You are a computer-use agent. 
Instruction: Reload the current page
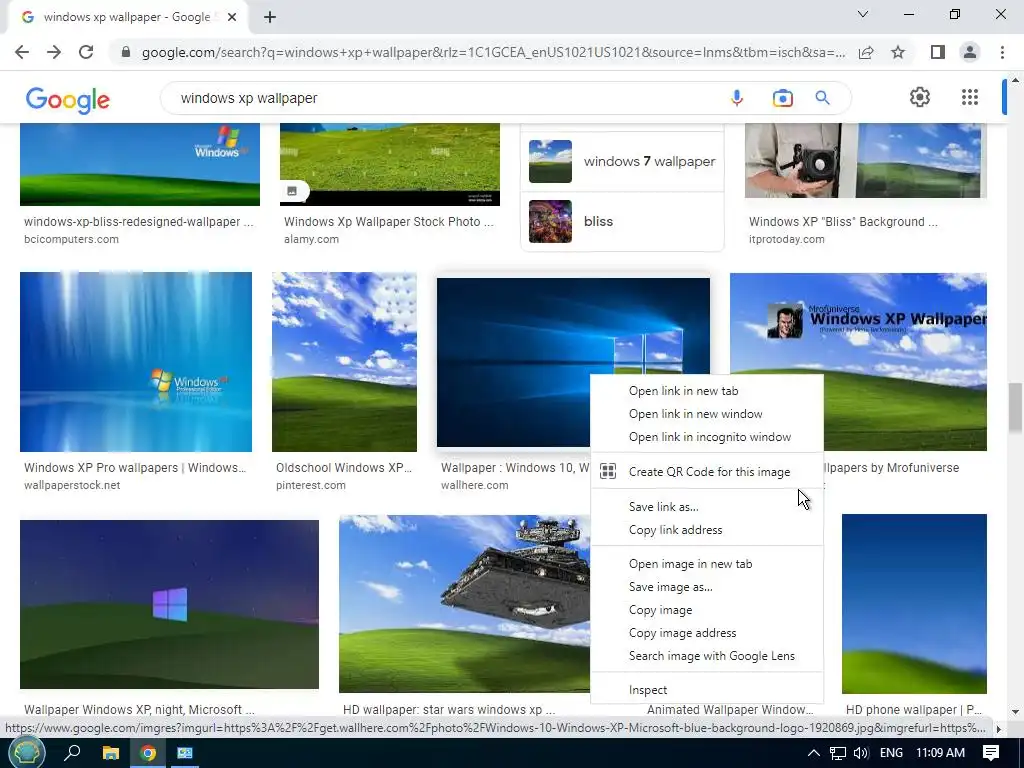point(86,52)
